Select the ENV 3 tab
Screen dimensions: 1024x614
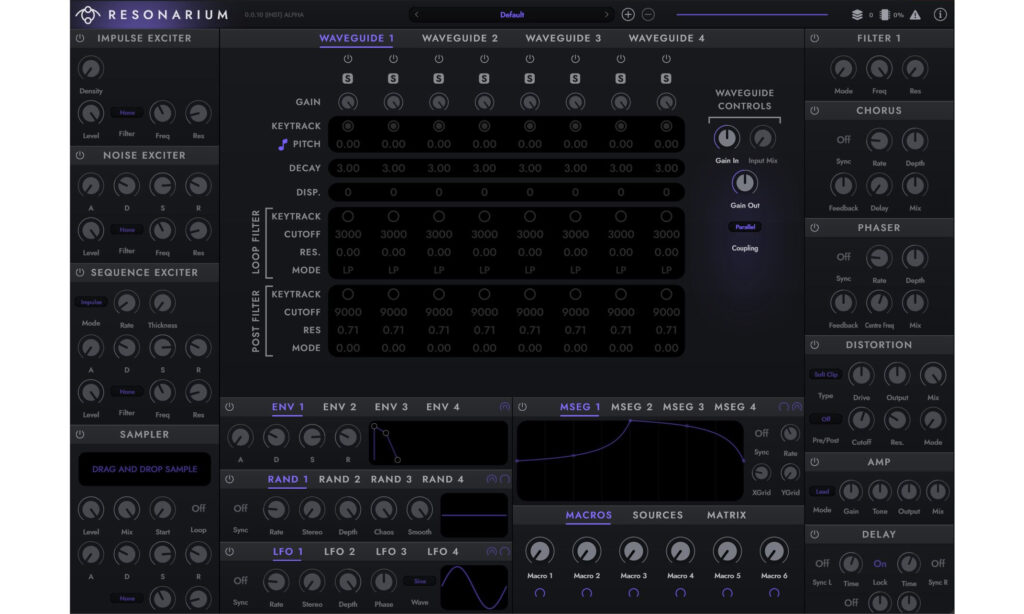click(391, 407)
